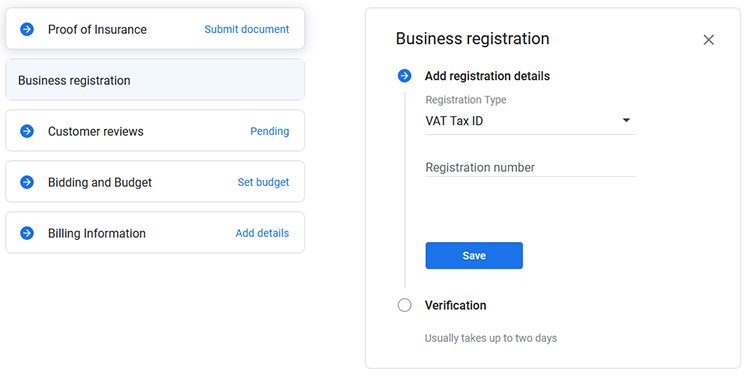
Task: Click the Set budget link
Action: [264, 182]
